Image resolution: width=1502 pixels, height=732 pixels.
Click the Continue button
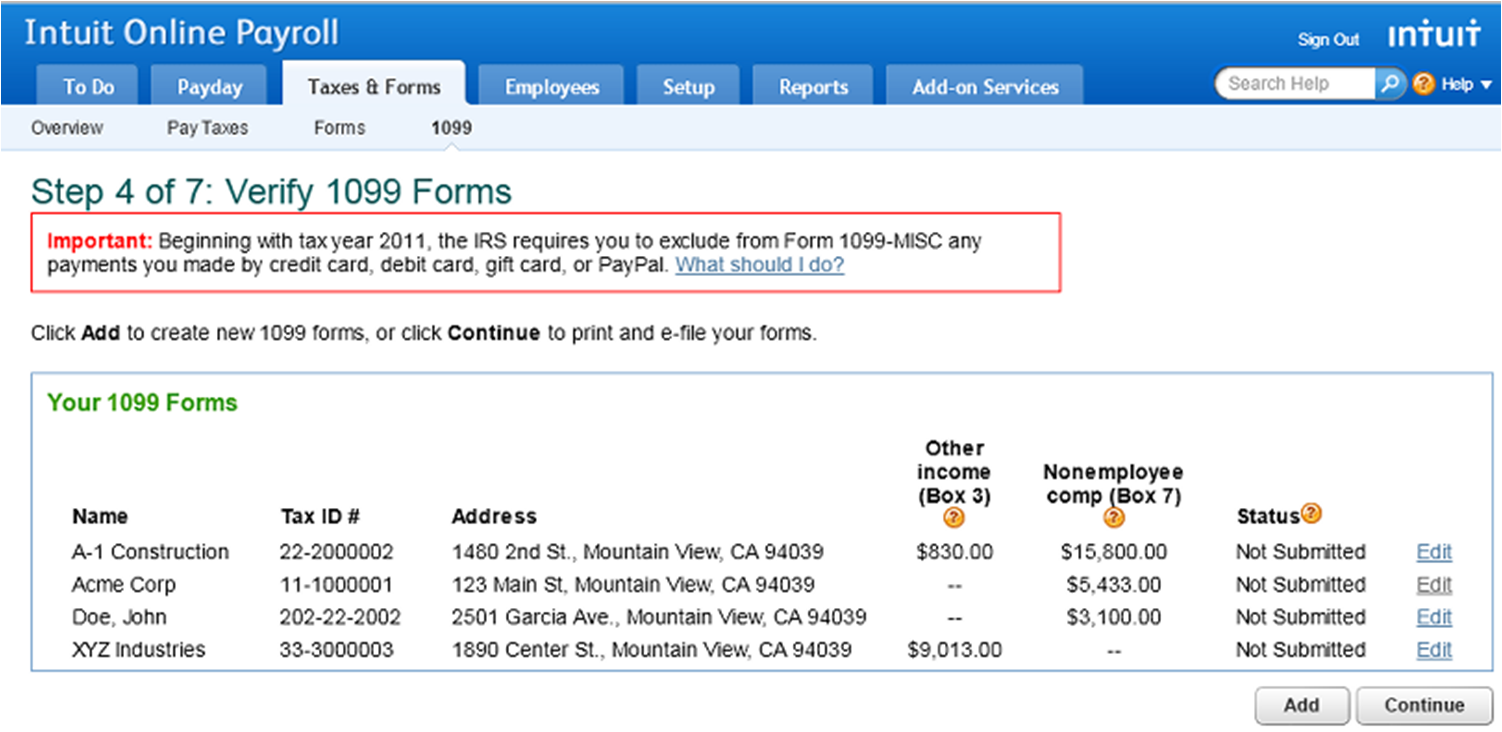coord(1424,705)
